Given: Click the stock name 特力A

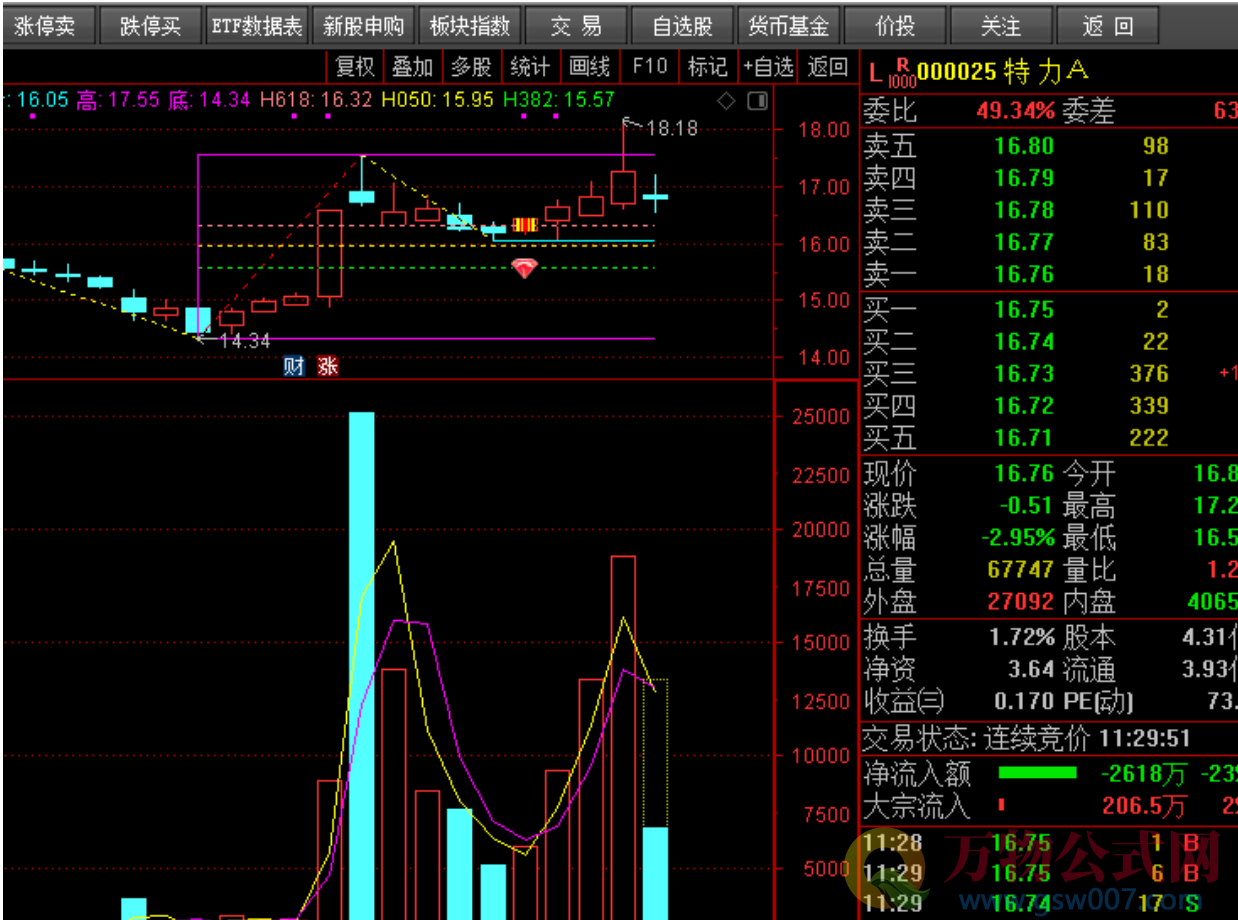Looking at the screenshot, I should pyautogui.click(x=1046, y=72).
